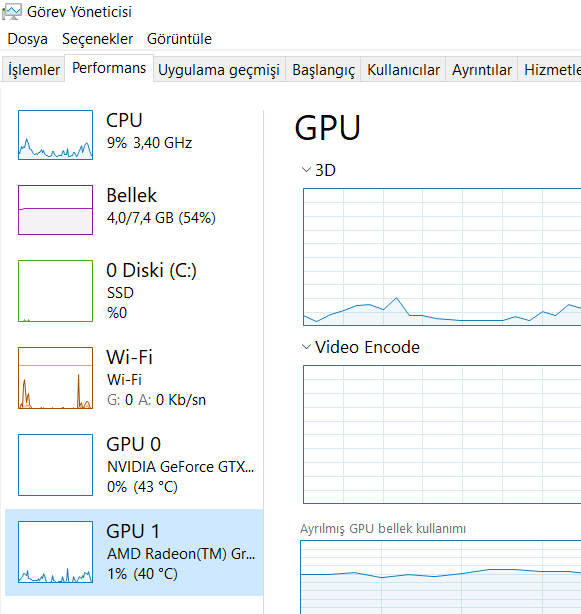The image size is (581, 614).
Task: Open the 3D engine dropdown chevron
Action: tap(306, 170)
